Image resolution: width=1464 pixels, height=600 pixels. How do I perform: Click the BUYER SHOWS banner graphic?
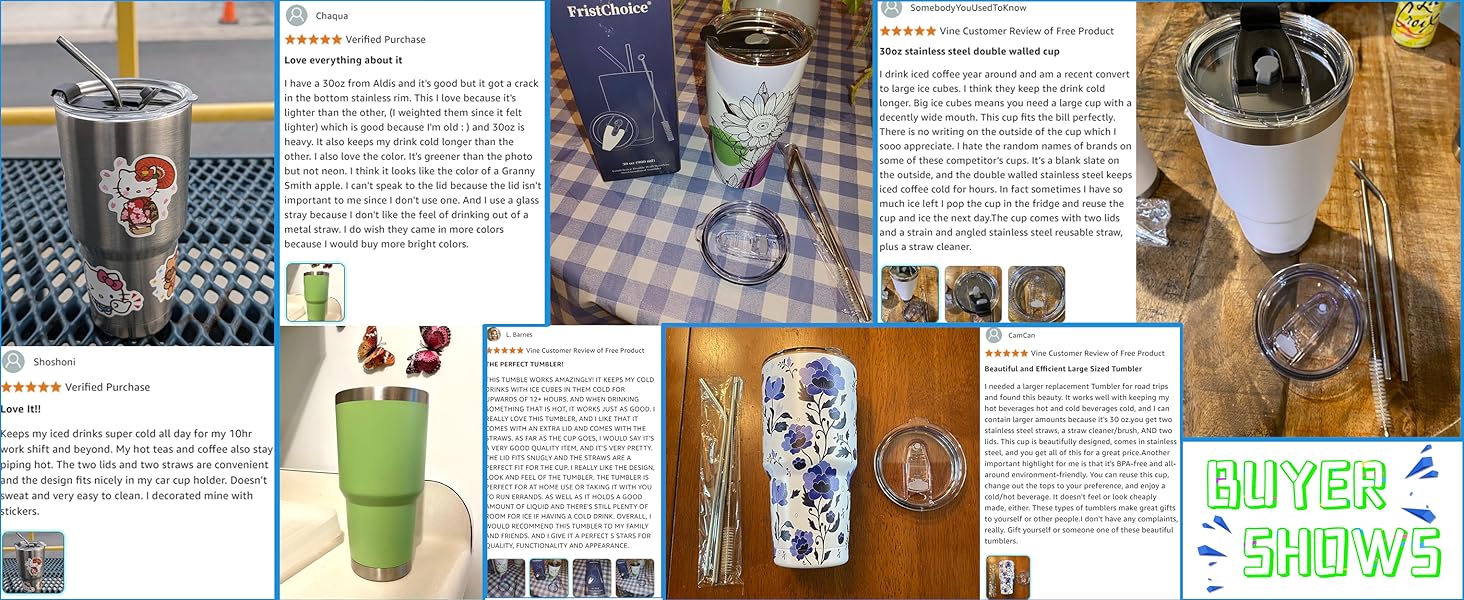point(1322,519)
